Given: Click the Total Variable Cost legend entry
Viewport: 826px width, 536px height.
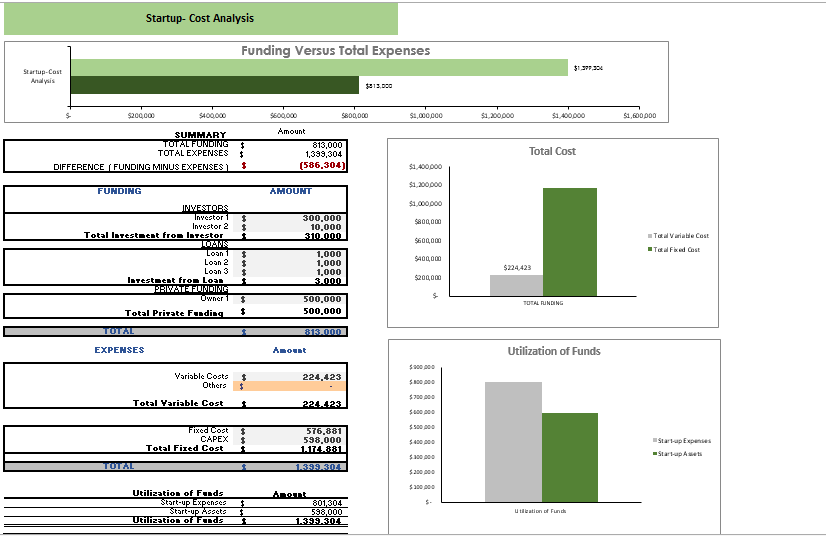Looking at the screenshot, I should [678, 236].
